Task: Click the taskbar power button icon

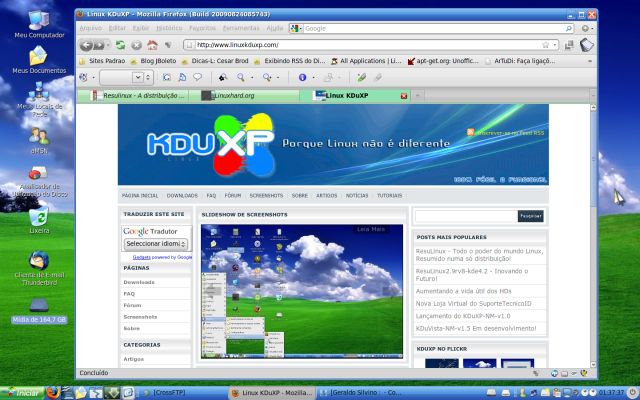Action: pyautogui.click(x=632, y=393)
